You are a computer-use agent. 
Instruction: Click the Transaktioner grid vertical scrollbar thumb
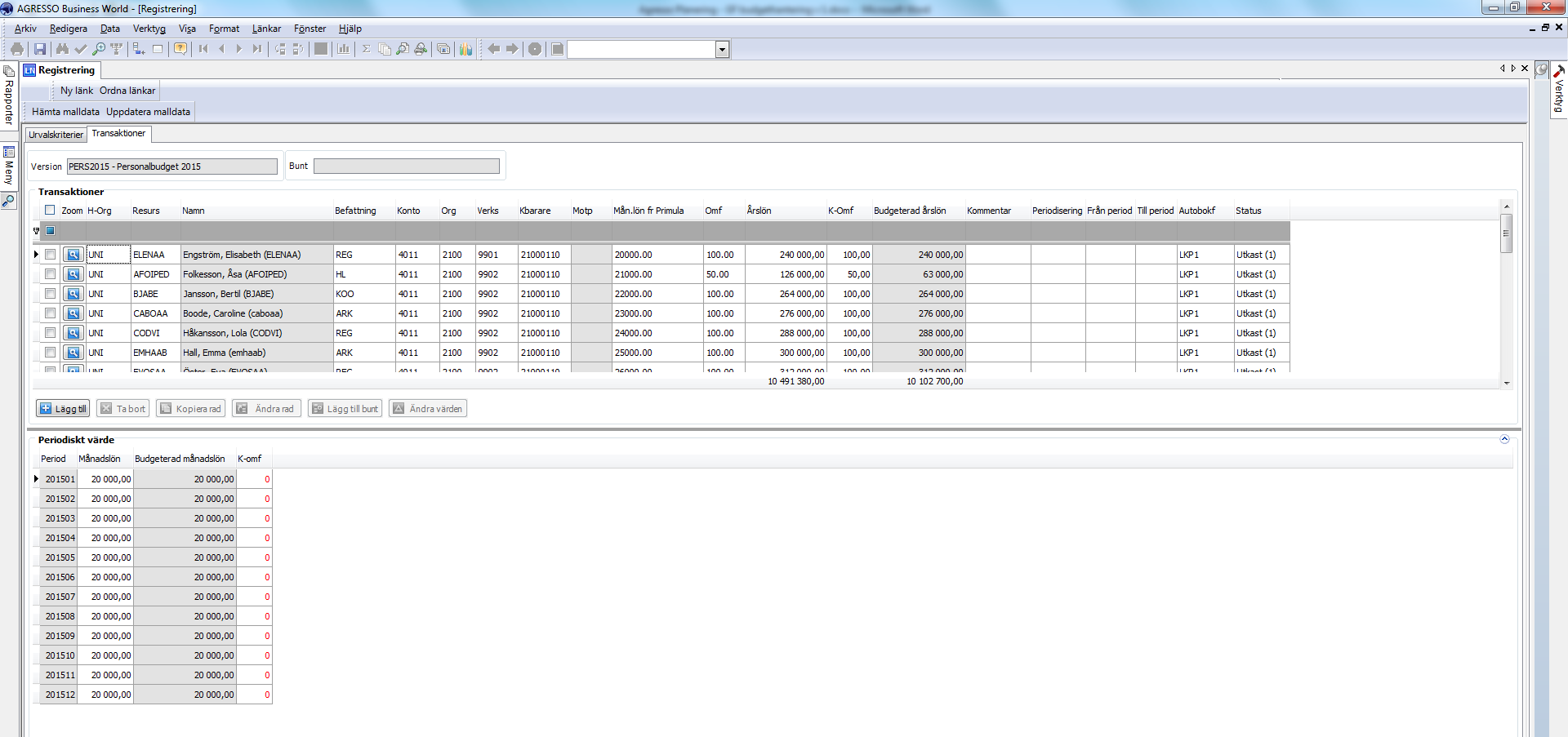[x=1507, y=233]
